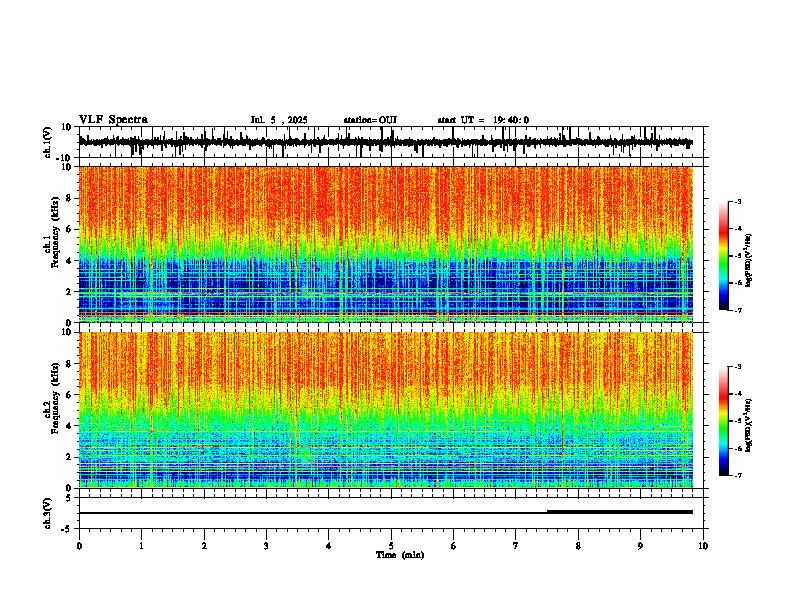Select the date text "Jul 5, 2025"
This screenshot has width=792, height=612.
pyautogui.click(x=279, y=120)
